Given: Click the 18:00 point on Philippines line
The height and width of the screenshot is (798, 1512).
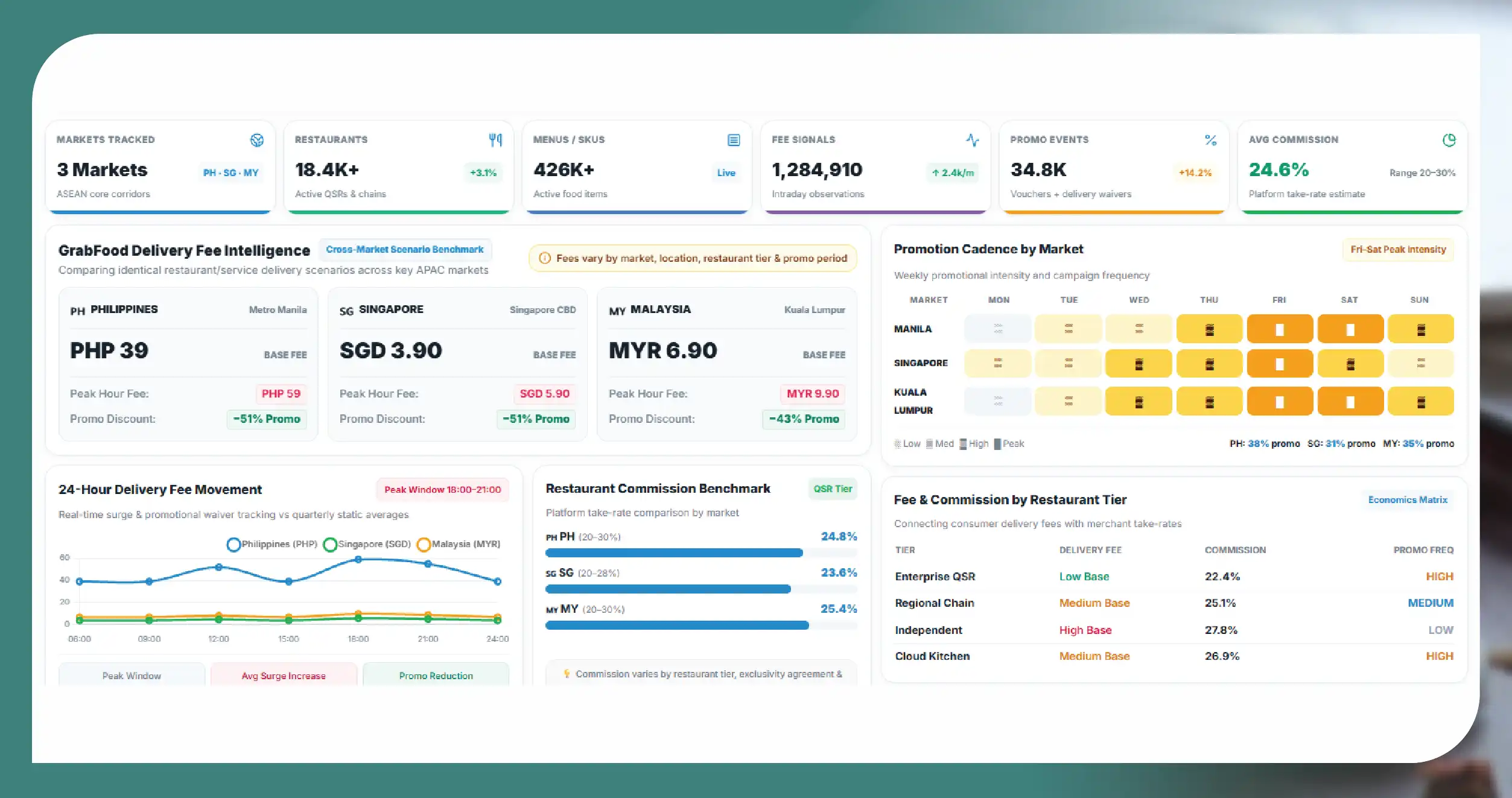Looking at the screenshot, I should click(358, 559).
